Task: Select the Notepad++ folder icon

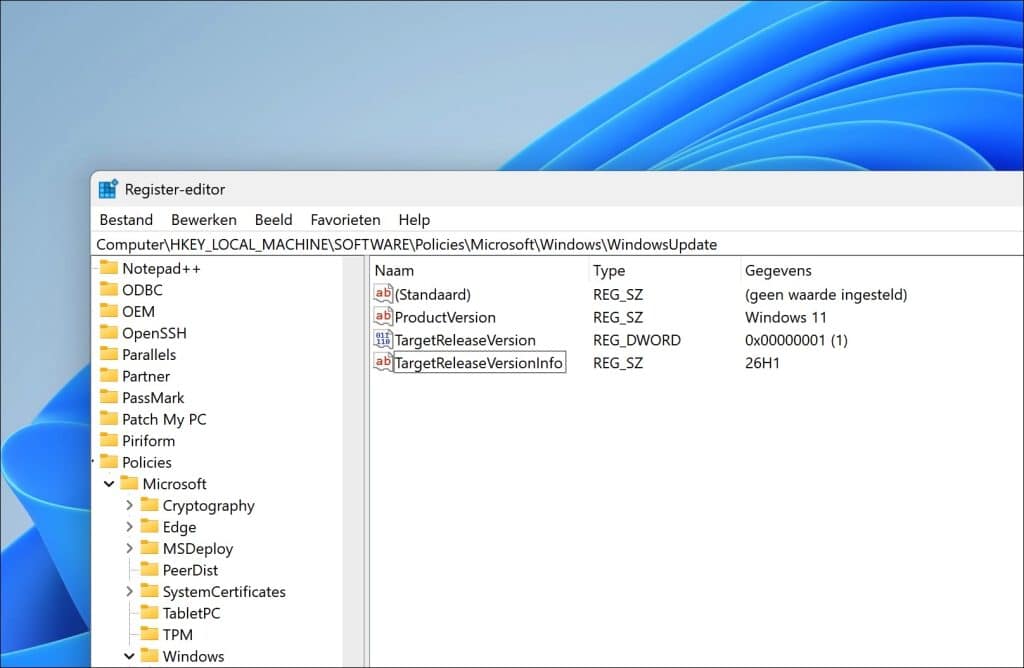Action: (109, 268)
